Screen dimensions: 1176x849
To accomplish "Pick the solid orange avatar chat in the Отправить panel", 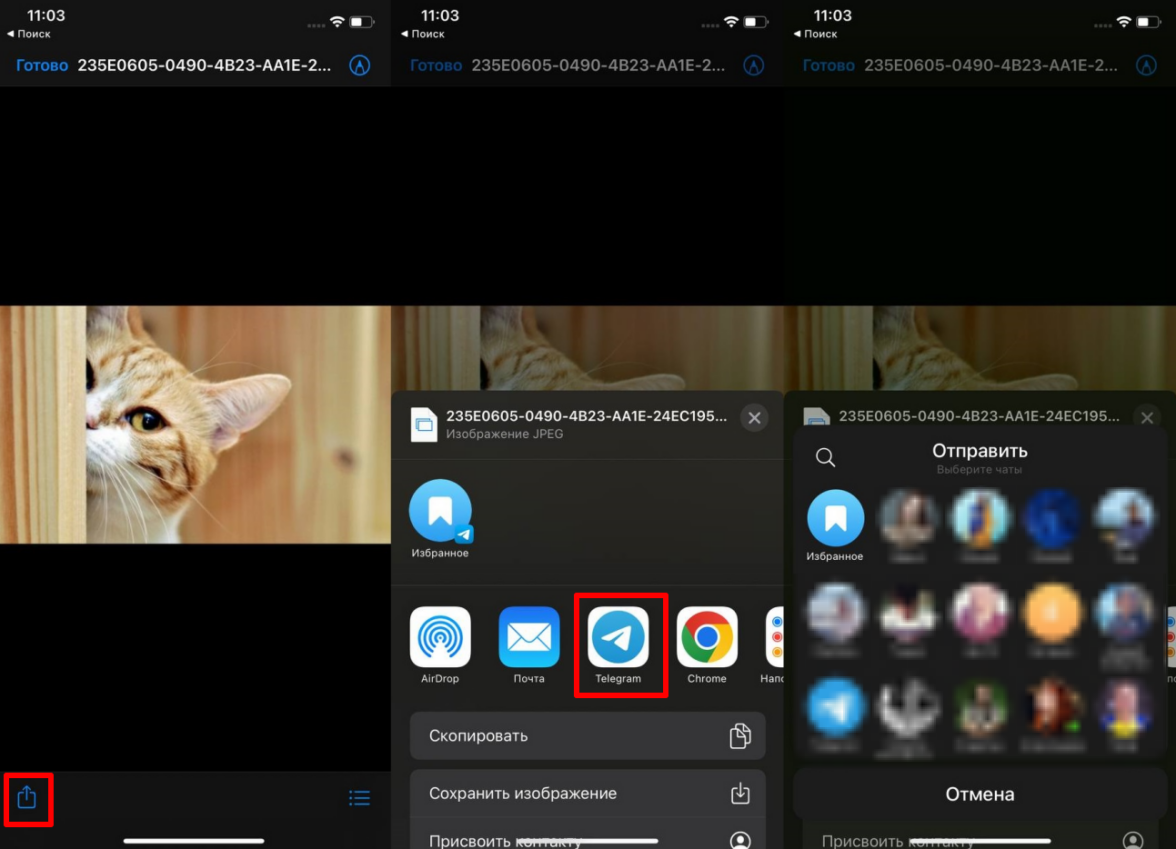I will [x=1052, y=612].
